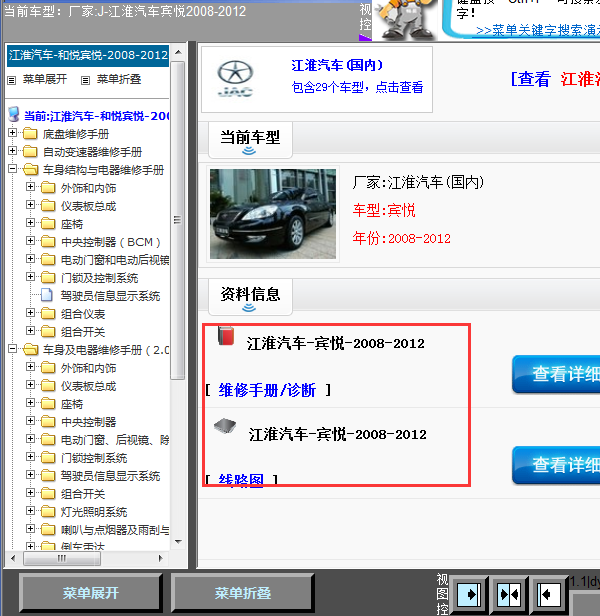Image resolution: width=600 pixels, height=616 pixels.
Task: Select the 资料信息 tab
Action: 250,297
